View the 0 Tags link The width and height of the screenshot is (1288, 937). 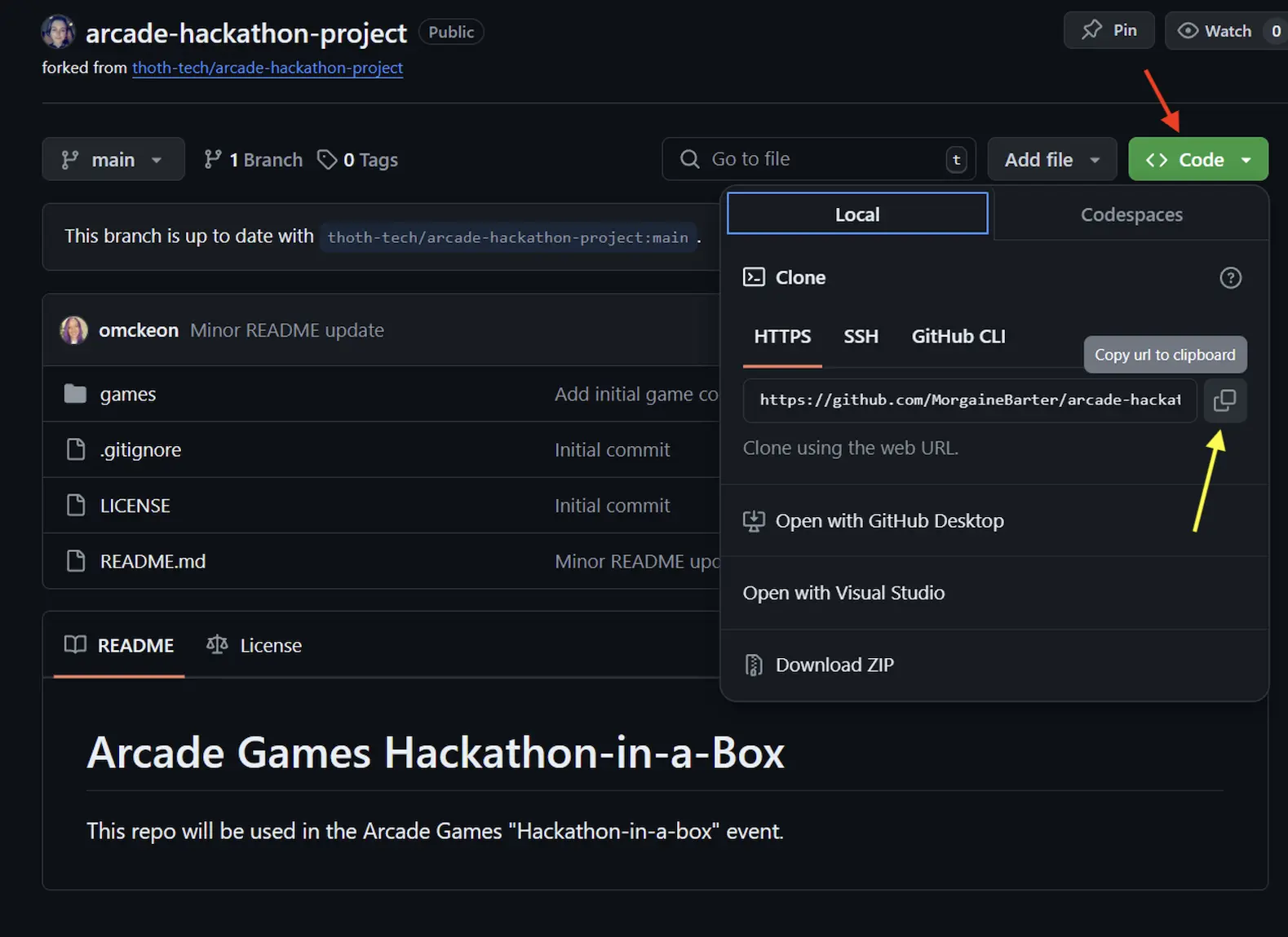click(x=357, y=160)
